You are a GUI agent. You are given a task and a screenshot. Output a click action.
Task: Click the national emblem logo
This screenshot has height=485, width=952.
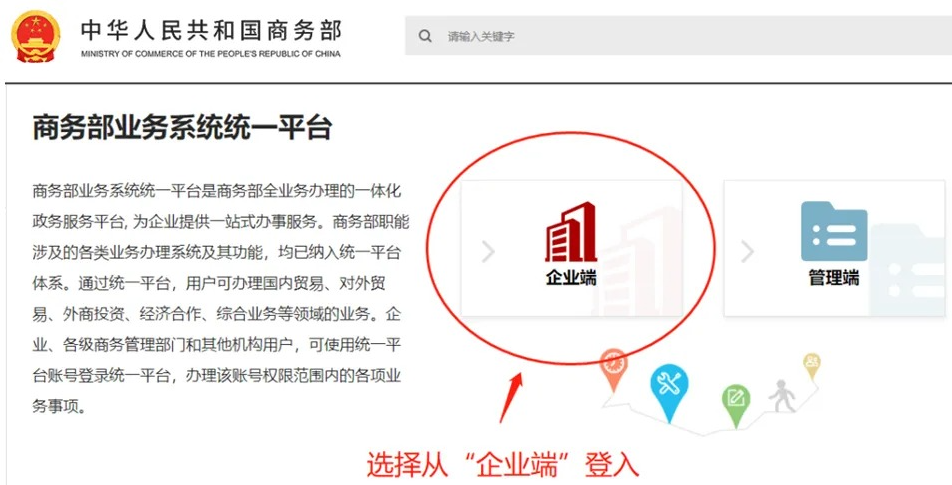36,37
